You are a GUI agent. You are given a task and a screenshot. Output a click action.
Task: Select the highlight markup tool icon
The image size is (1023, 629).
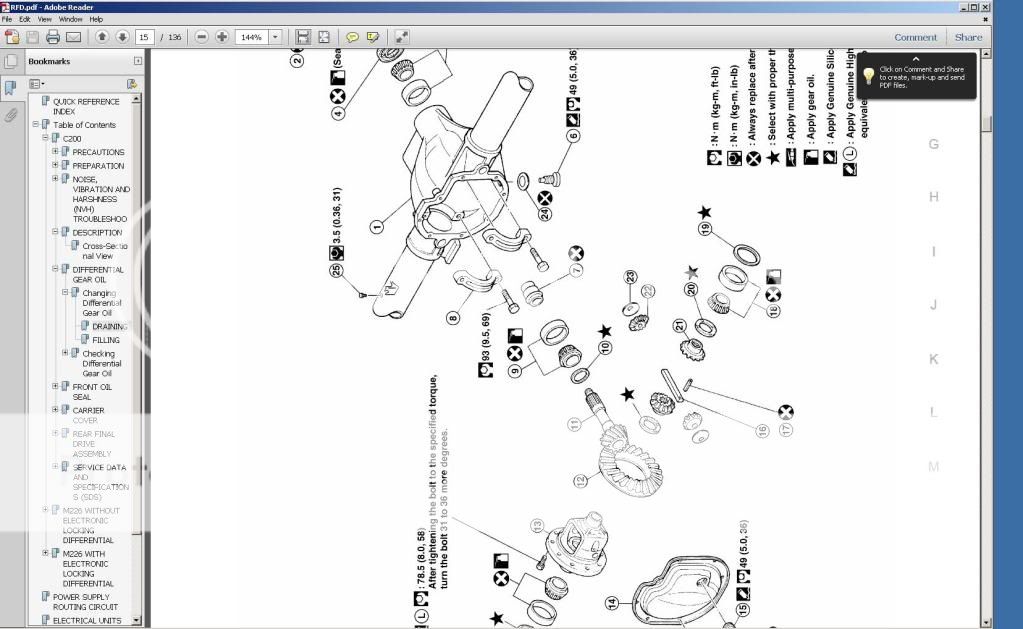tap(372, 36)
